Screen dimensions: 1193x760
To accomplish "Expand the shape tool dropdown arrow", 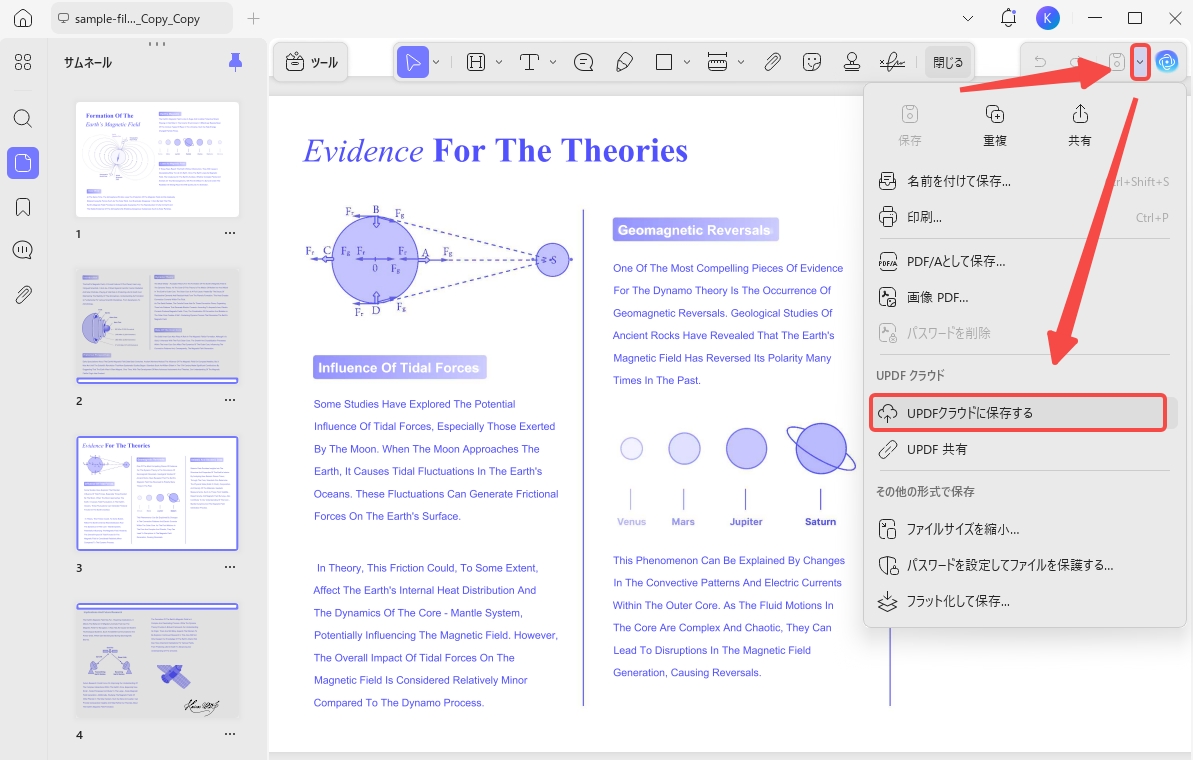I will coord(686,62).
